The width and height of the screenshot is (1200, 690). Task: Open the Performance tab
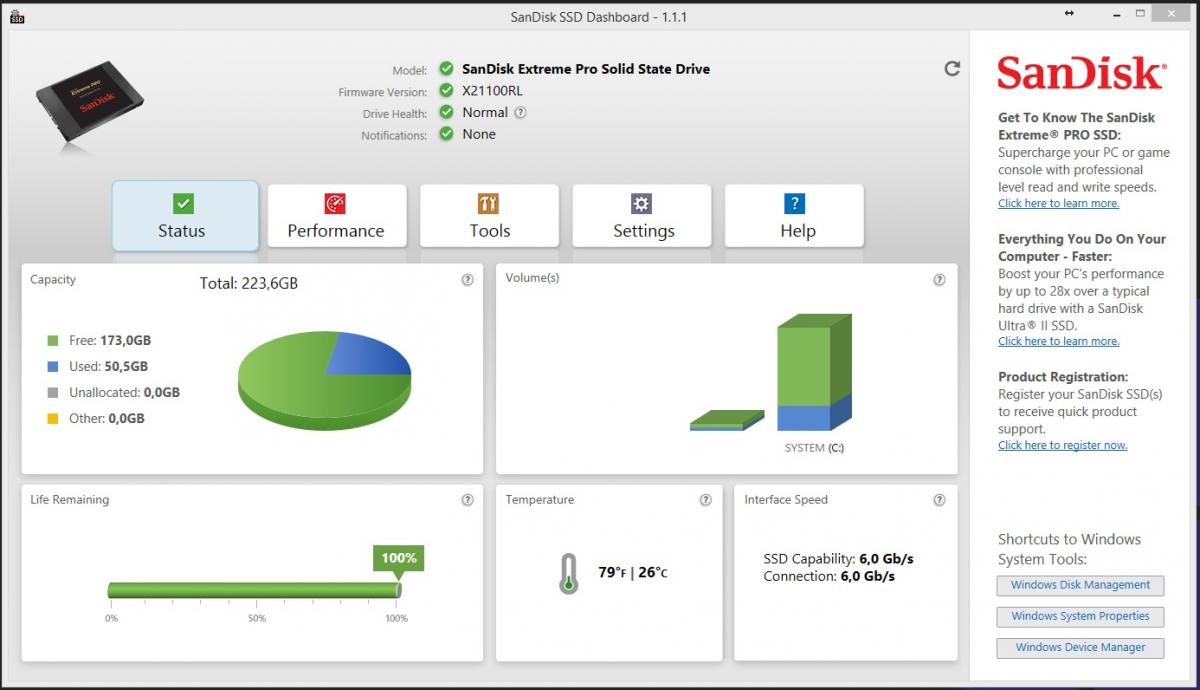pos(336,215)
